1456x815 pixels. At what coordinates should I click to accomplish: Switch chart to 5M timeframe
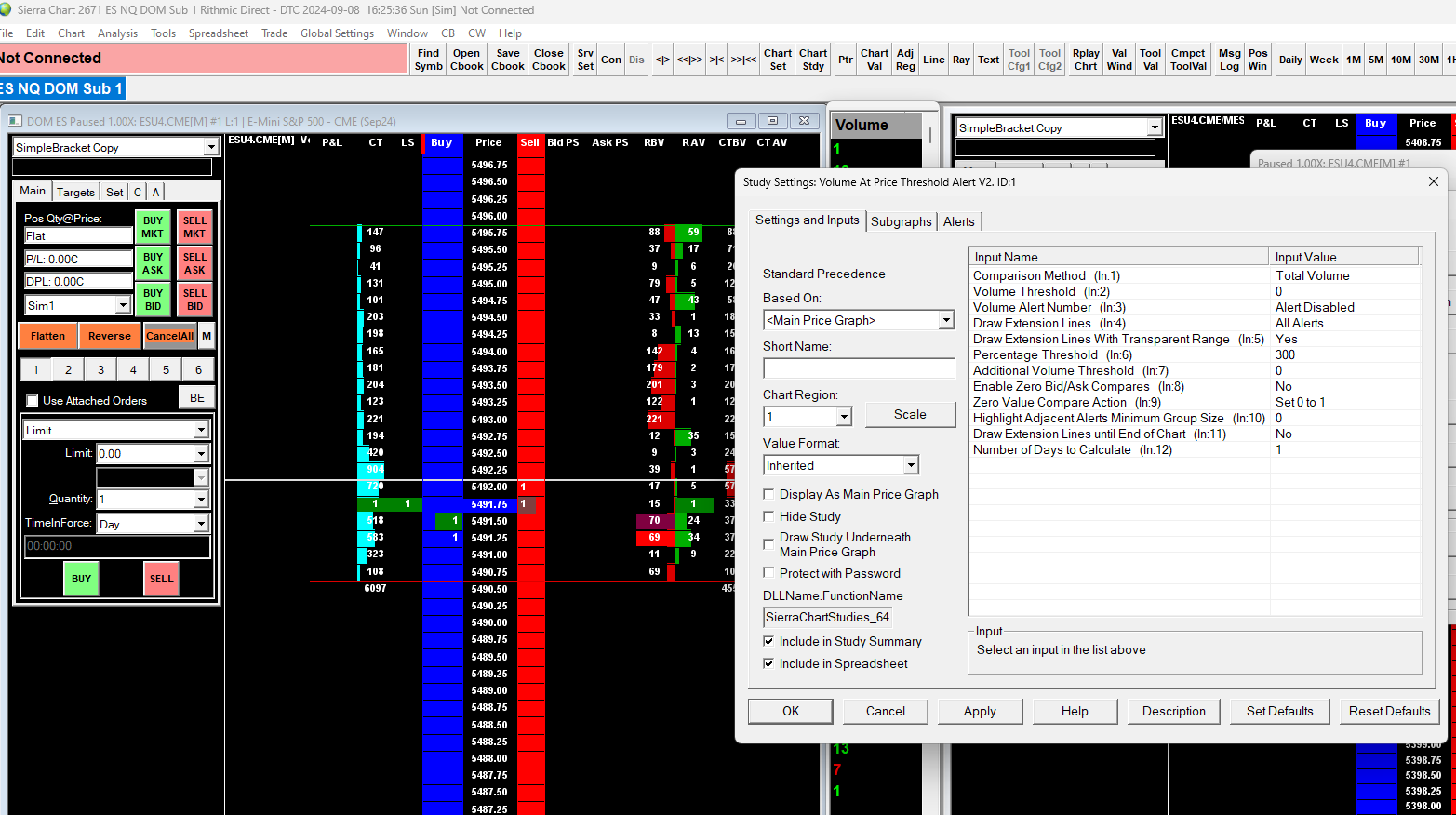click(1376, 60)
